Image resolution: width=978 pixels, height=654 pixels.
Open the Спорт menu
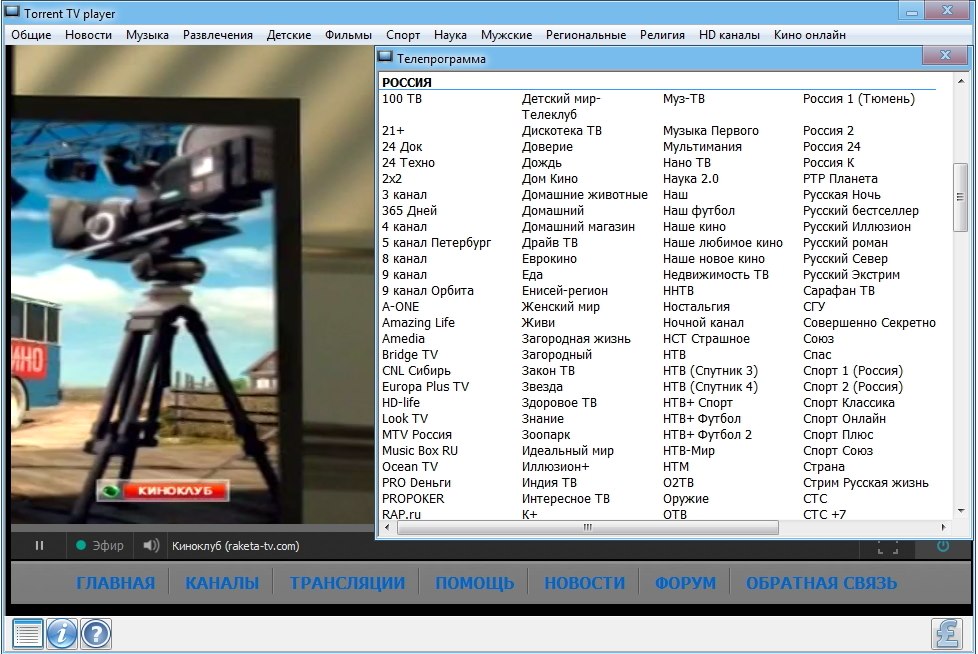tap(403, 35)
